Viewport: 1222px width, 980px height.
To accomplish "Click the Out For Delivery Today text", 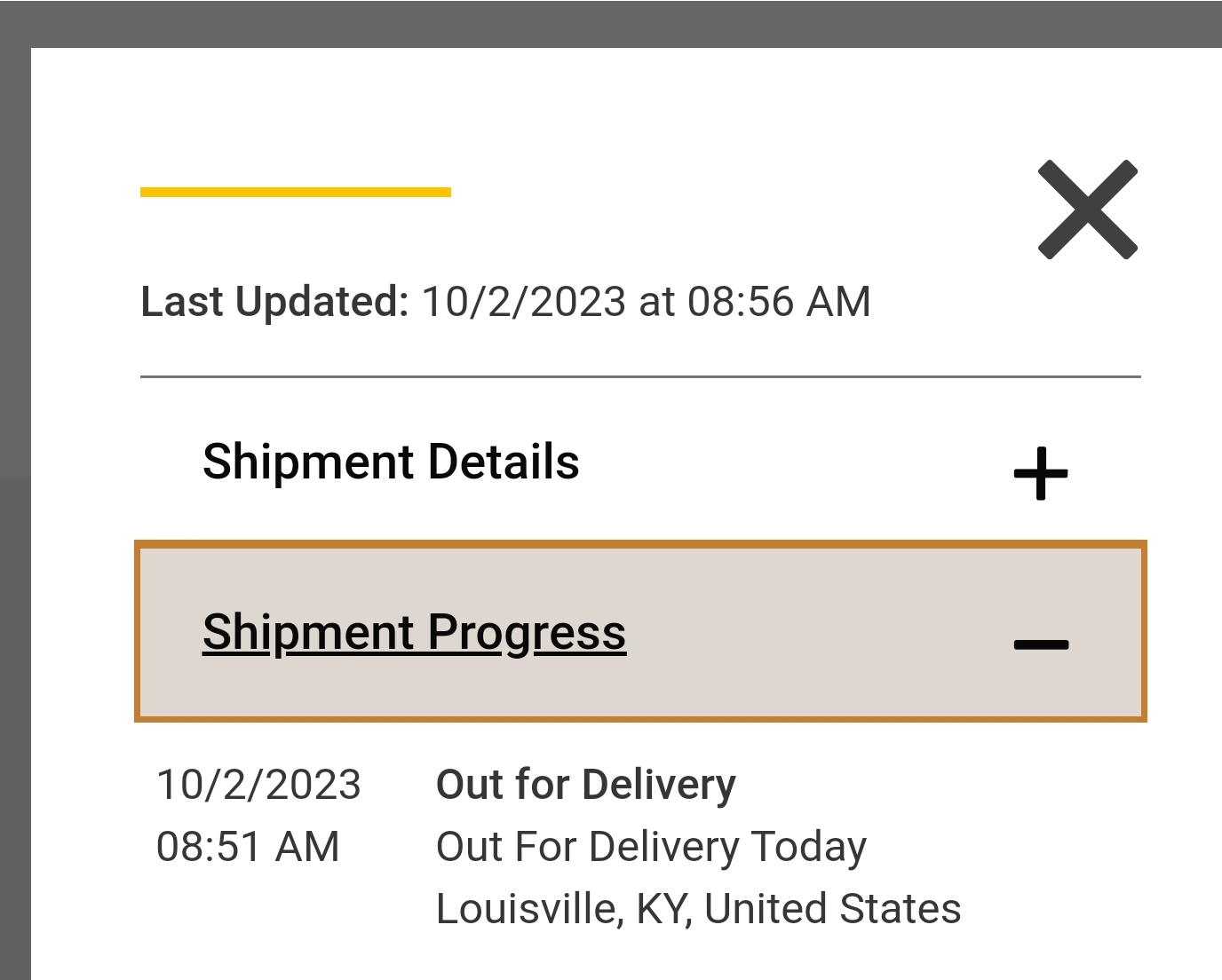I will click(651, 847).
